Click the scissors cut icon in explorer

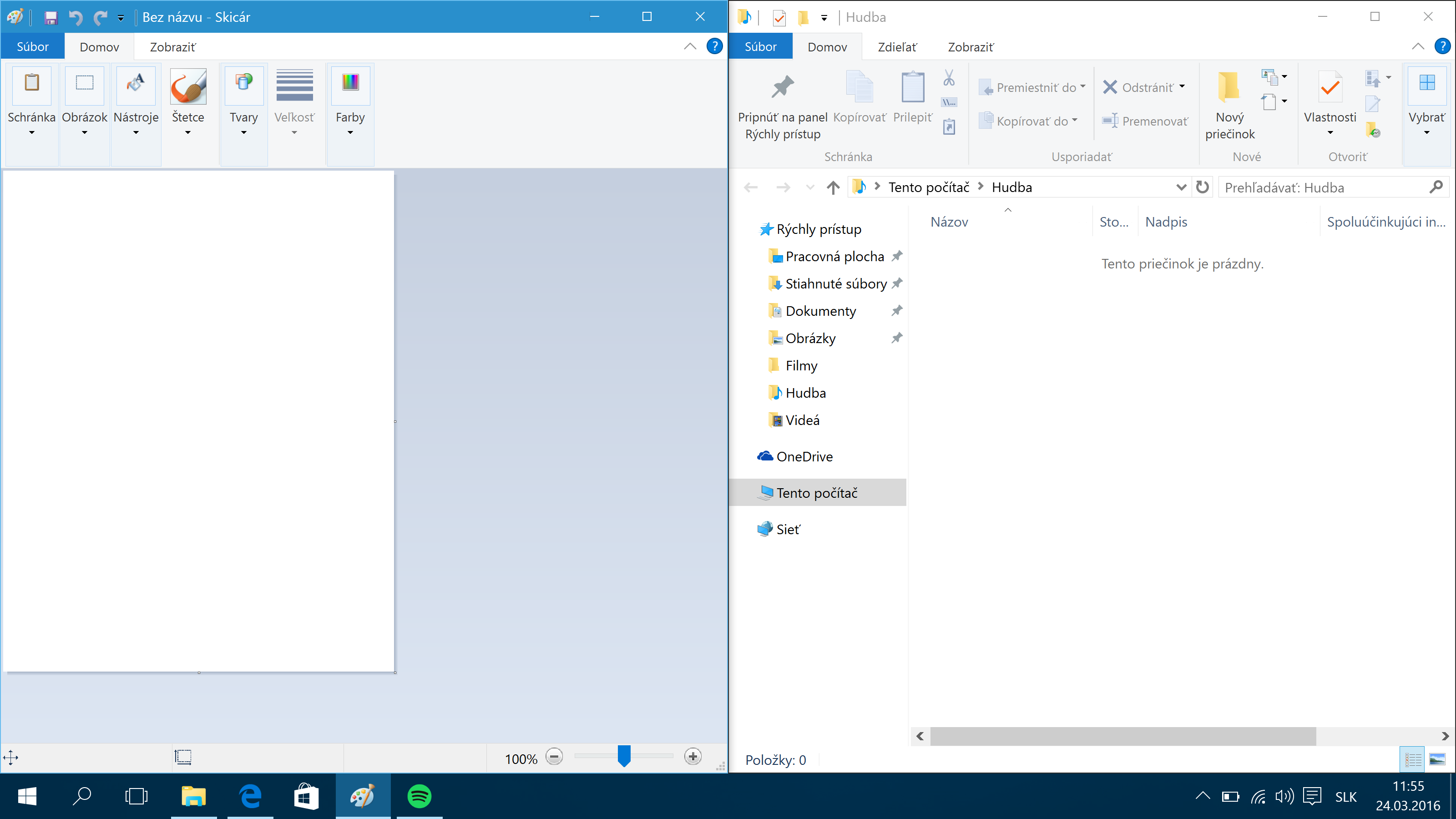[x=949, y=77]
